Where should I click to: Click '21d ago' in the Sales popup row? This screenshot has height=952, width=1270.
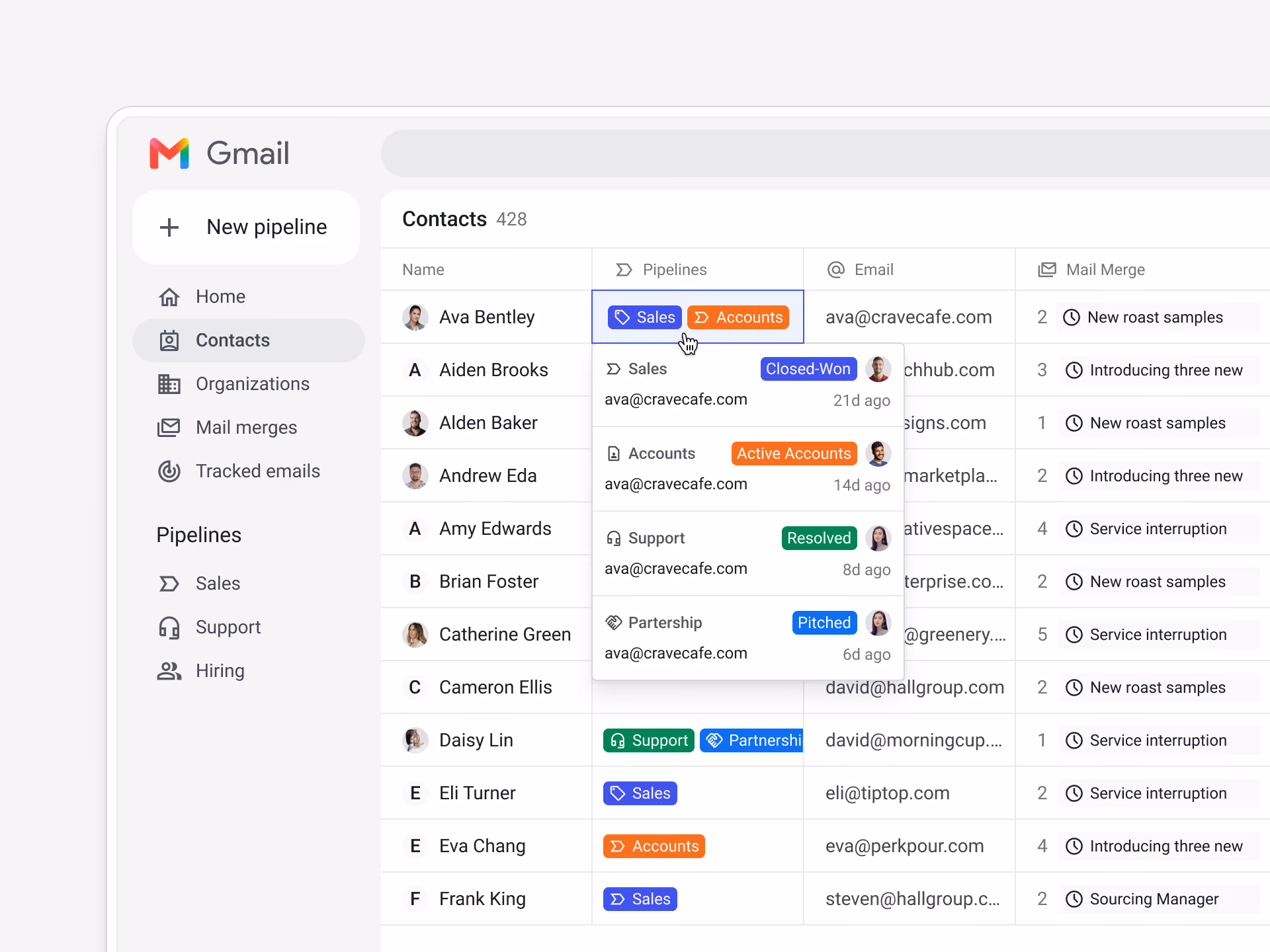point(861,401)
